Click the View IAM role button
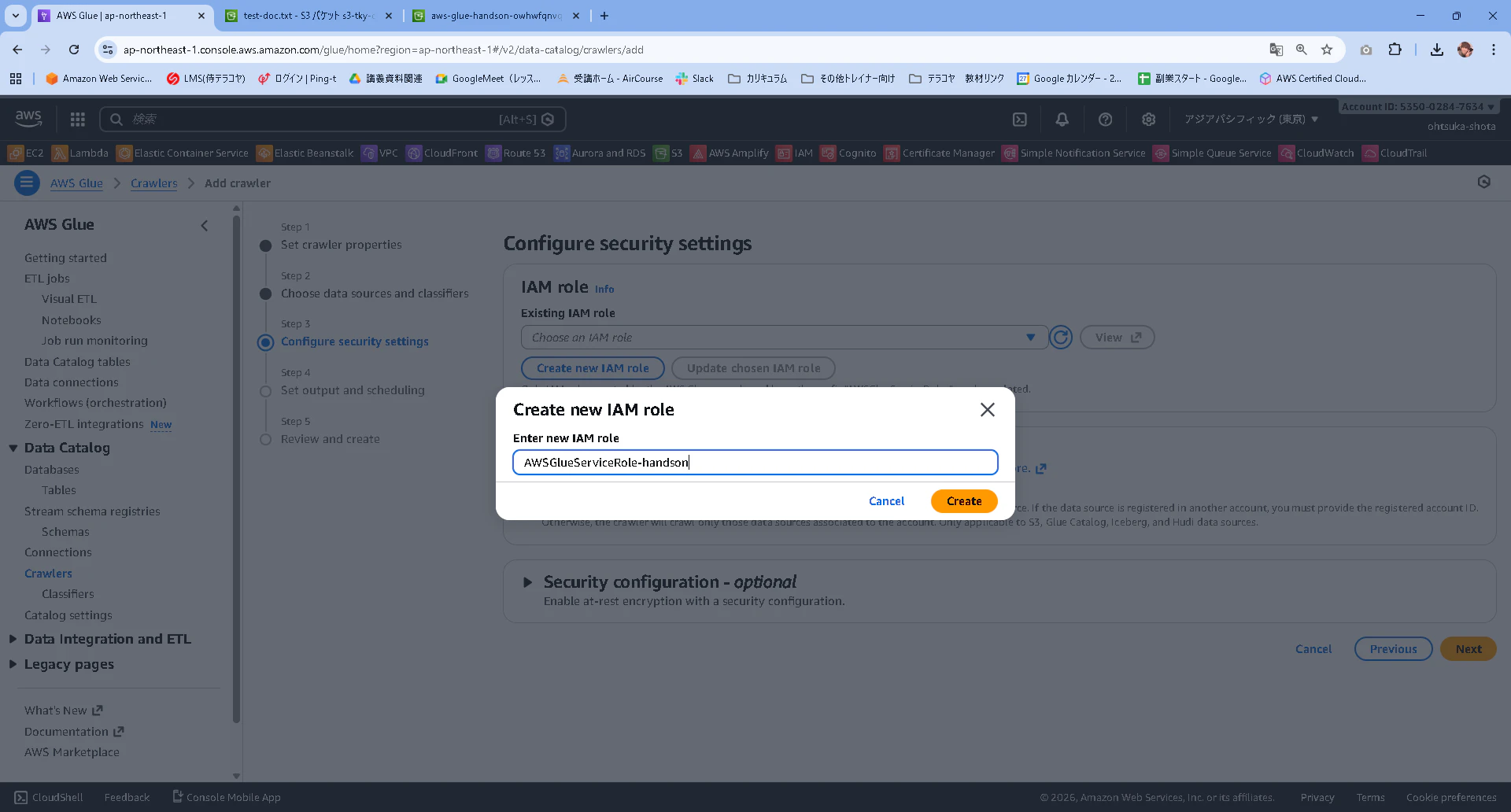This screenshot has height=812, width=1511. [x=1117, y=338]
